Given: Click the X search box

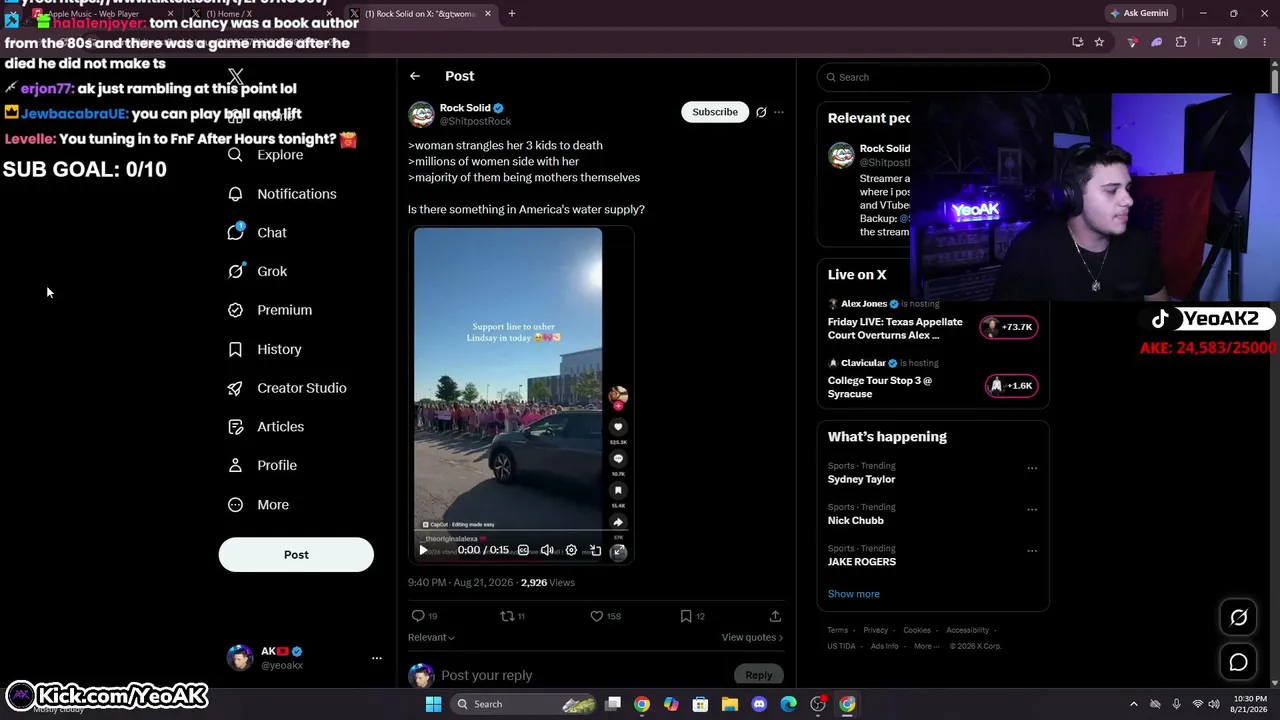Looking at the screenshot, I should click(933, 77).
